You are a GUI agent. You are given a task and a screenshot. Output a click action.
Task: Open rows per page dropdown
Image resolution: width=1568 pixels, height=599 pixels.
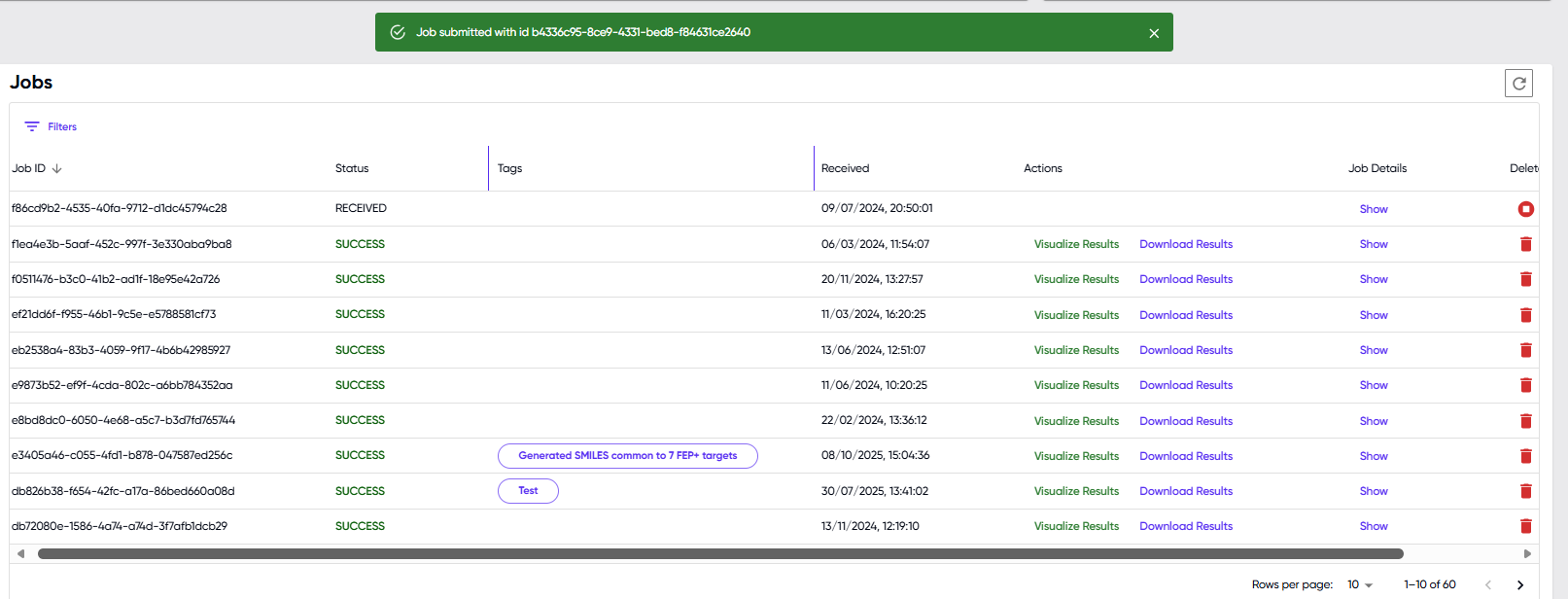pyautogui.click(x=1359, y=584)
